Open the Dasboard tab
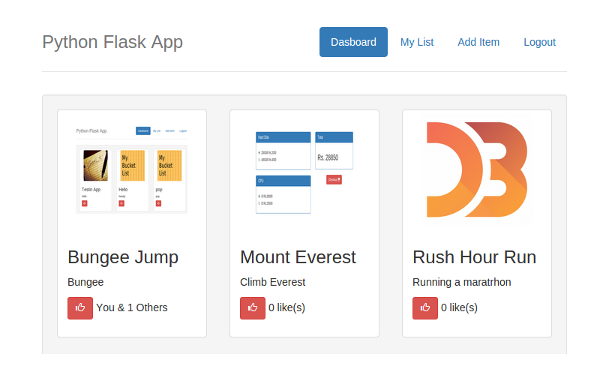Viewport: 600px width, 375px height. point(354,42)
